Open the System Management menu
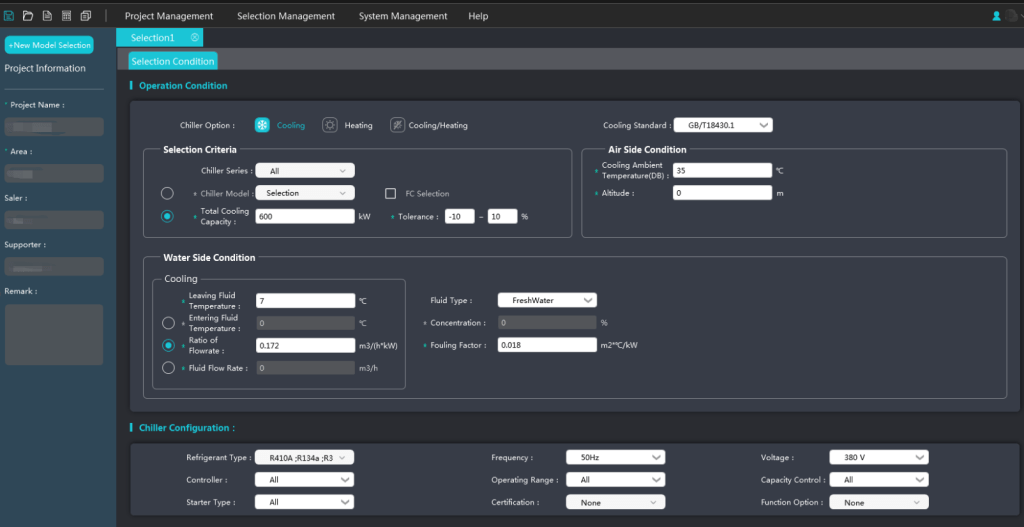This screenshot has width=1024, height=527. click(x=403, y=16)
